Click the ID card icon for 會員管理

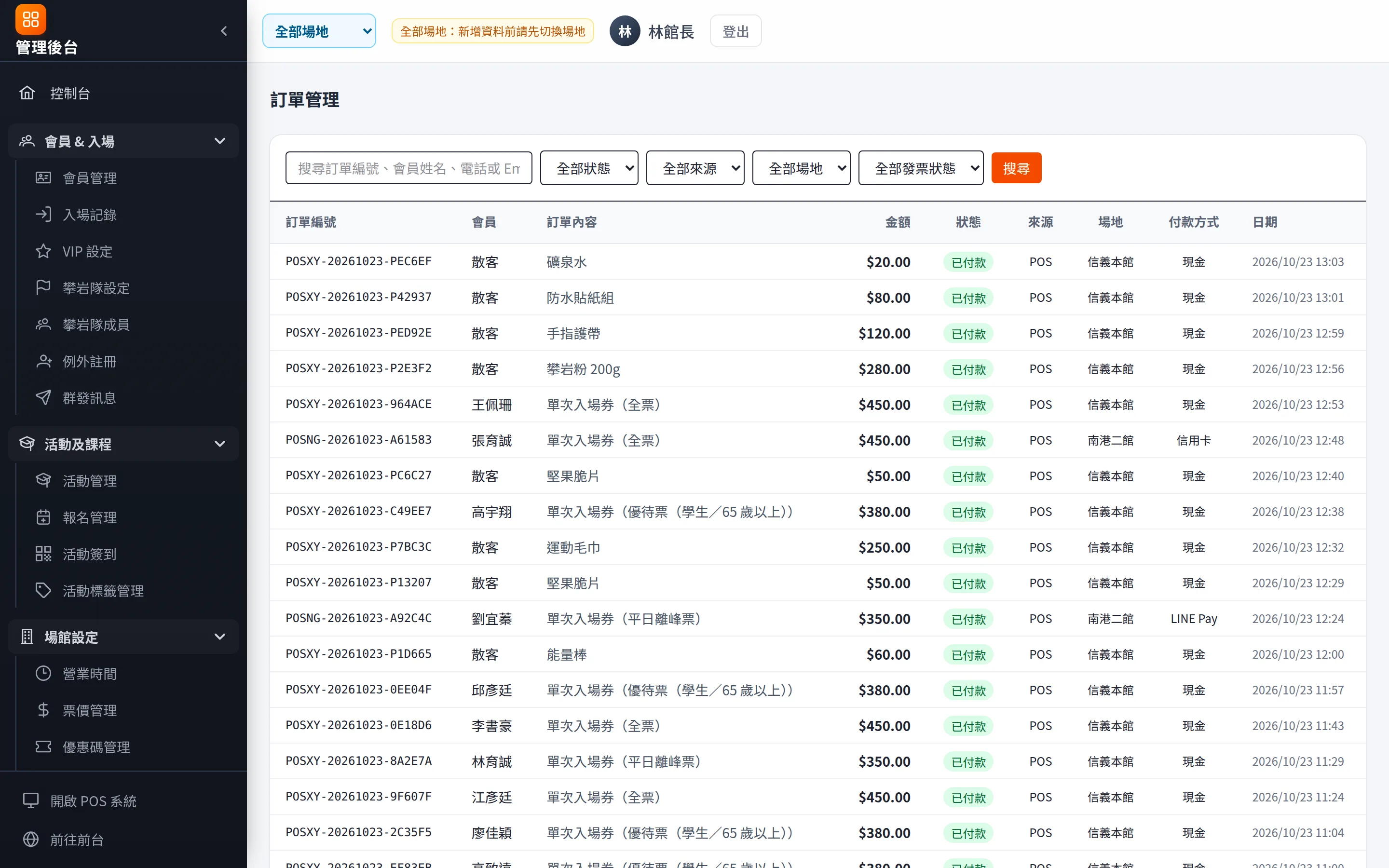[43, 178]
